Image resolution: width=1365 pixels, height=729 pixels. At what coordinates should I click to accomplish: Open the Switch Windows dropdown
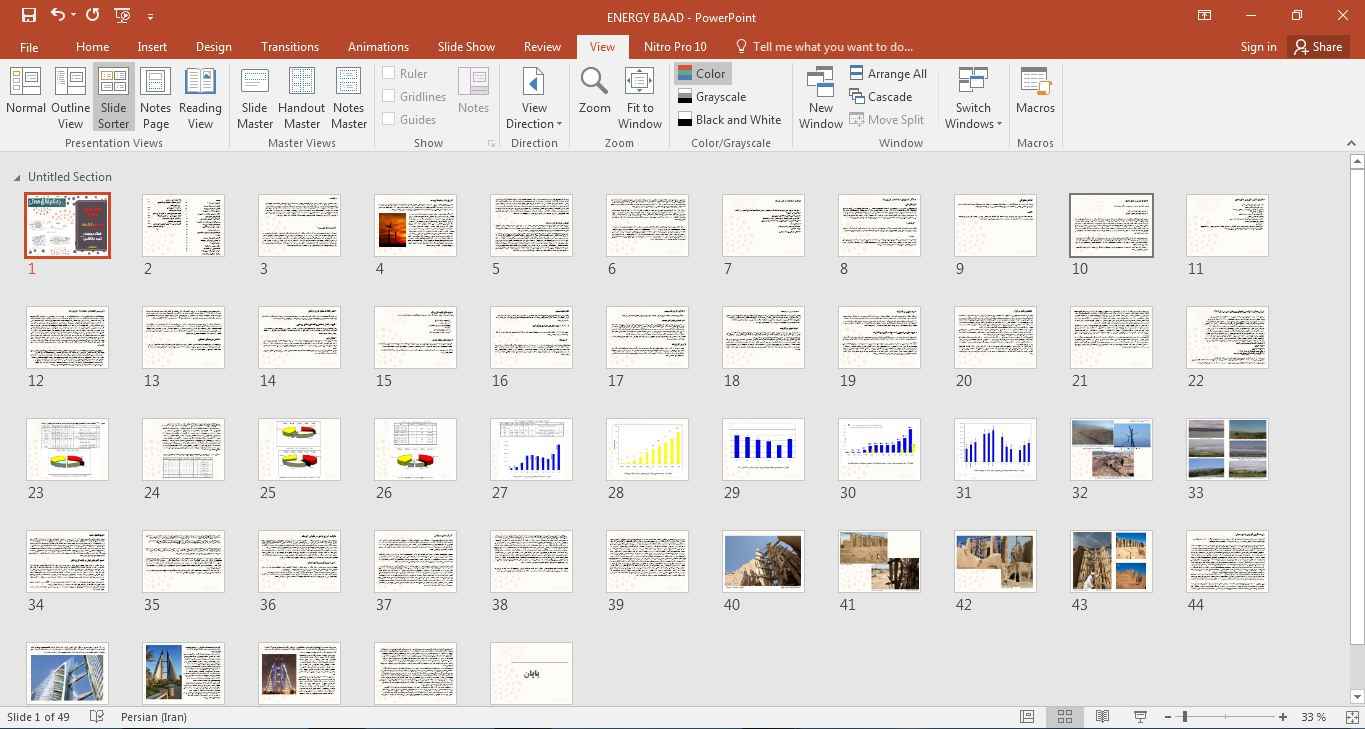tap(972, 116)
